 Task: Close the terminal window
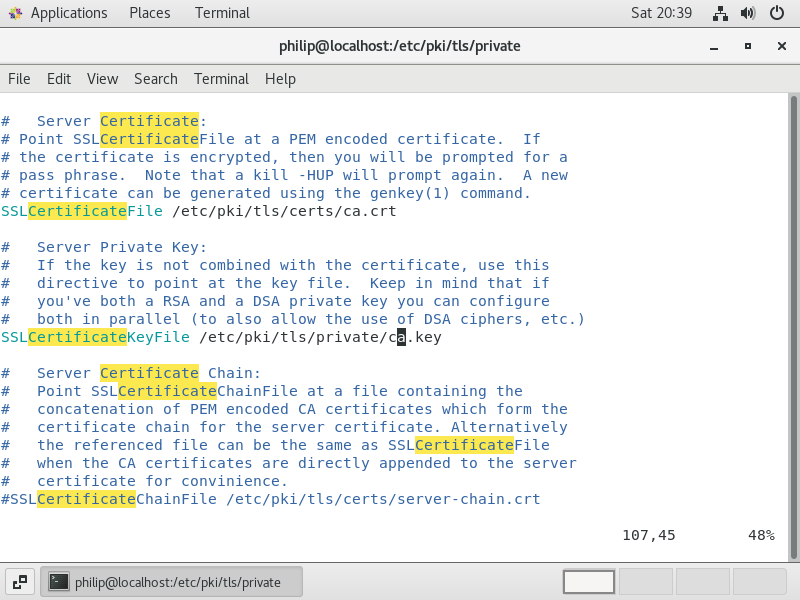tap(781, 46)
